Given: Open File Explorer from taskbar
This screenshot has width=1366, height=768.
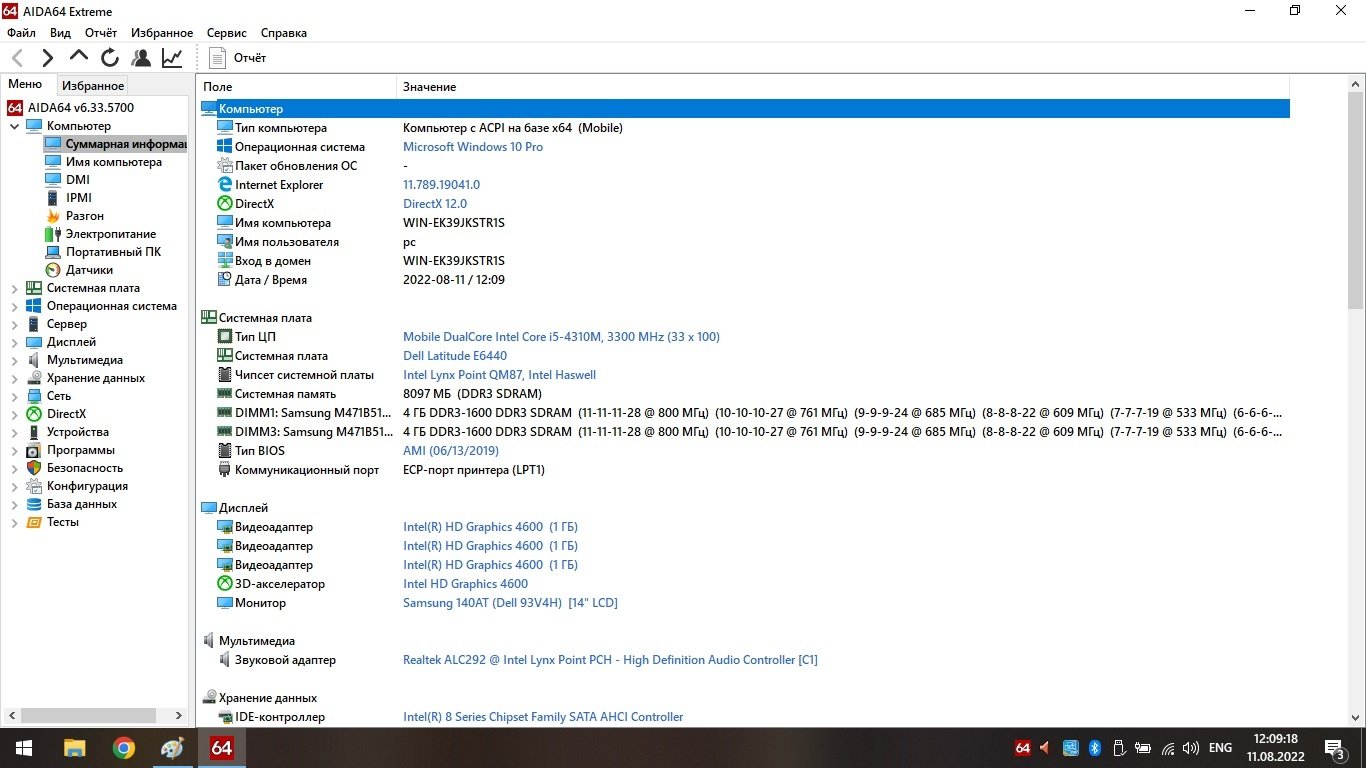Looking at the screenshot, I should pos(75,748).
